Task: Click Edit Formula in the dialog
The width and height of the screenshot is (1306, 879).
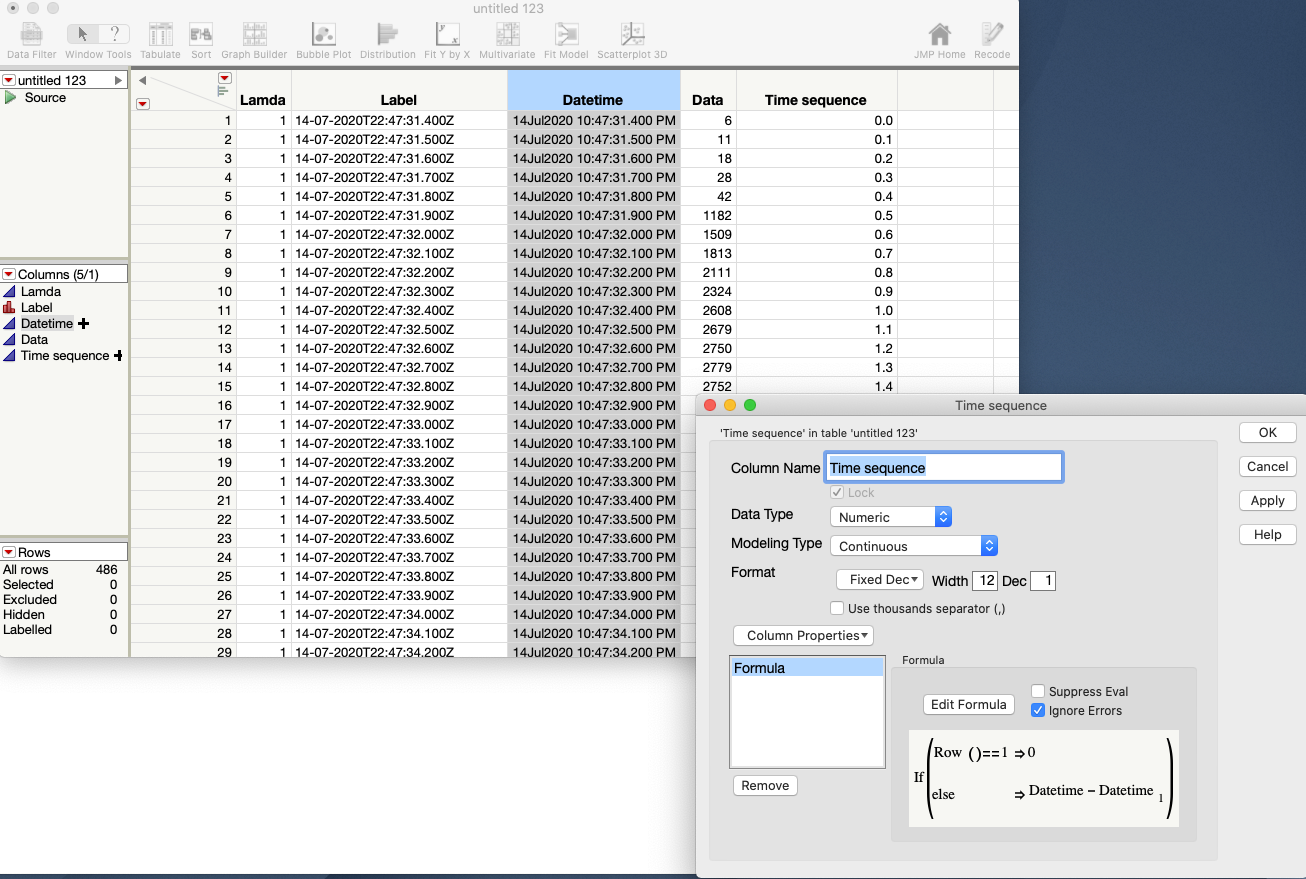Action: coord(968,704)
